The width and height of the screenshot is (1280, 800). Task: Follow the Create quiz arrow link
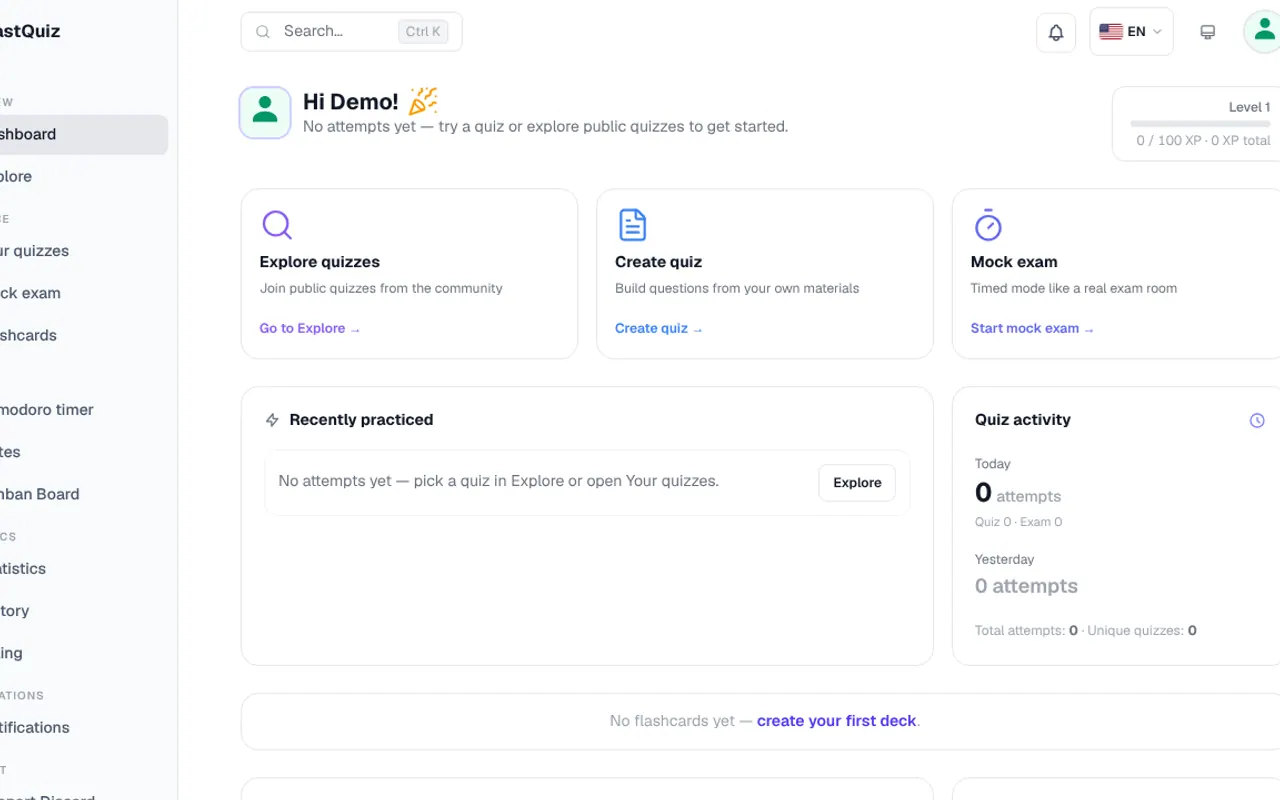coord(659,328)
